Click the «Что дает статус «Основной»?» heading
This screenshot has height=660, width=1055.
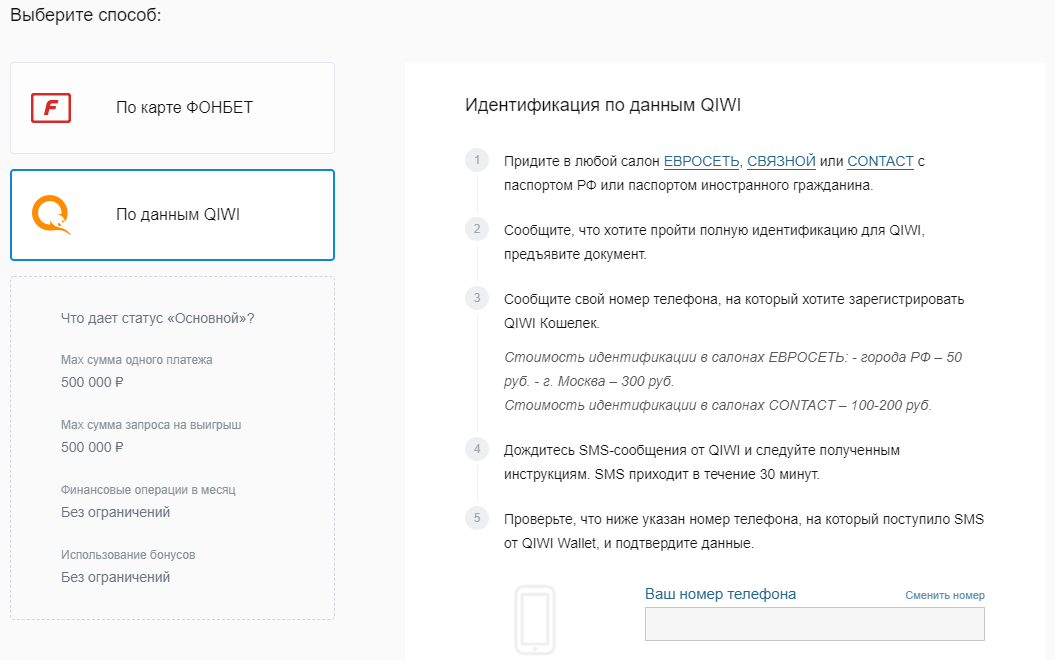(157, 318)
